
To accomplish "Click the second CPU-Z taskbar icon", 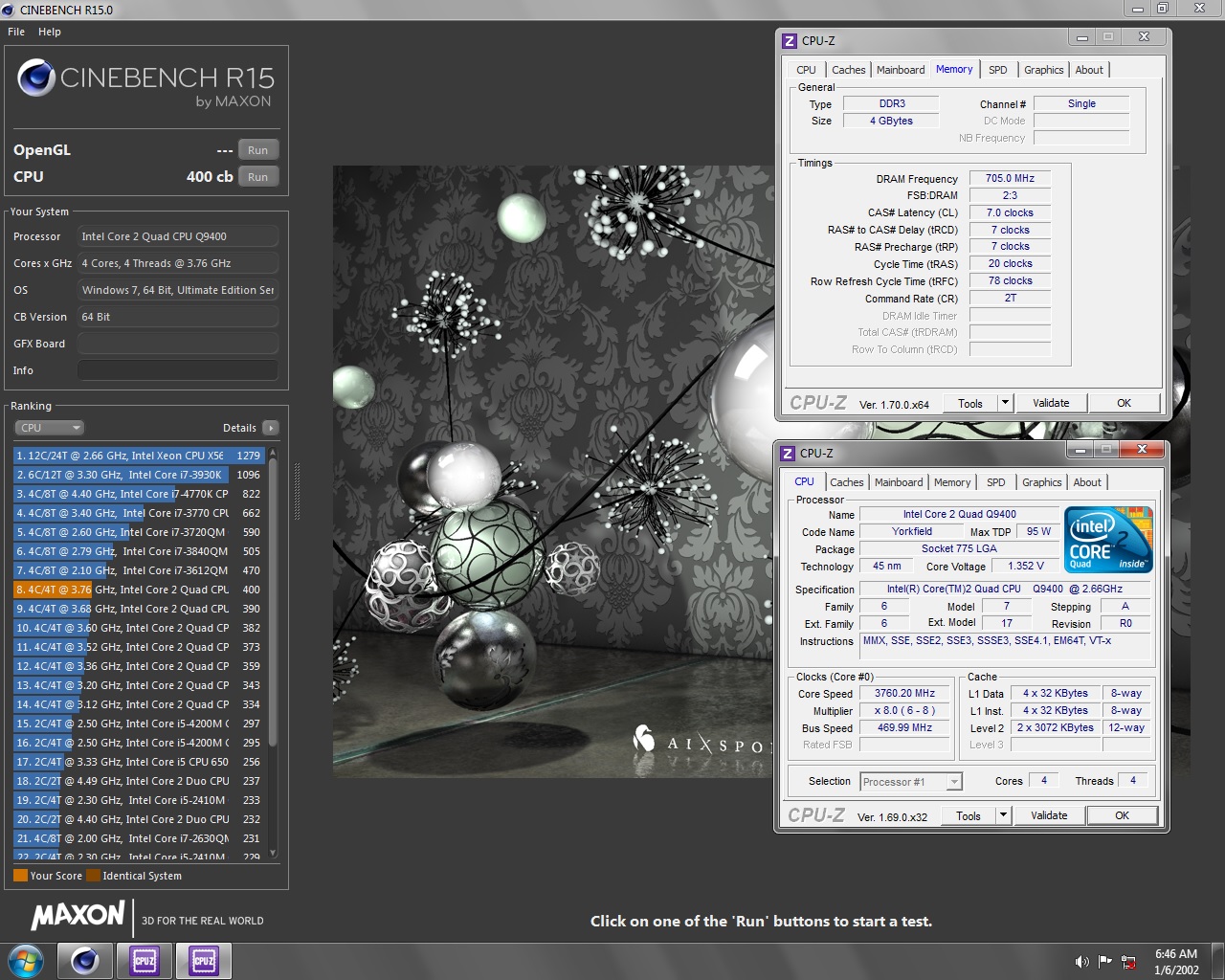I will tap(204, 960).
